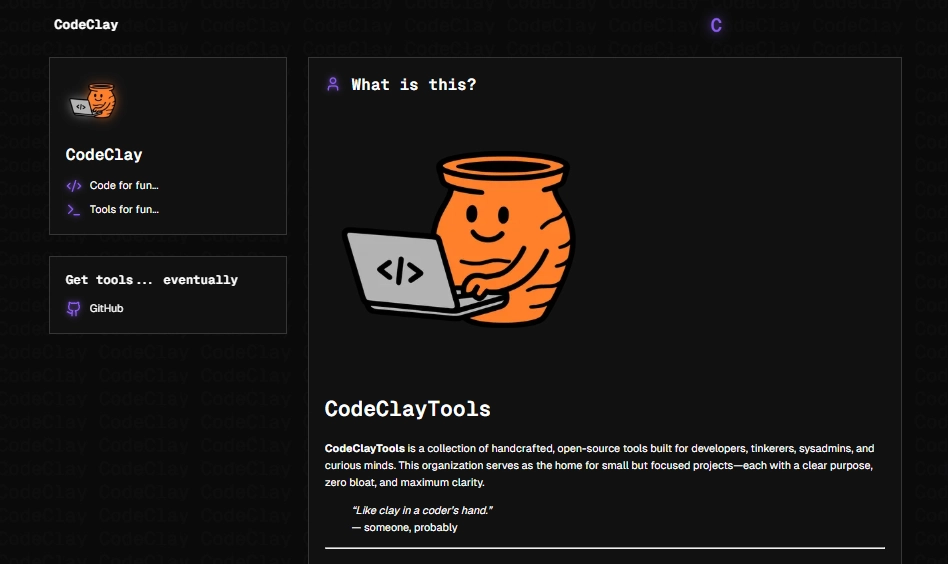948x564 pixels.
Task: Click the purple C icon in header
Action: (x=716, y=25)
